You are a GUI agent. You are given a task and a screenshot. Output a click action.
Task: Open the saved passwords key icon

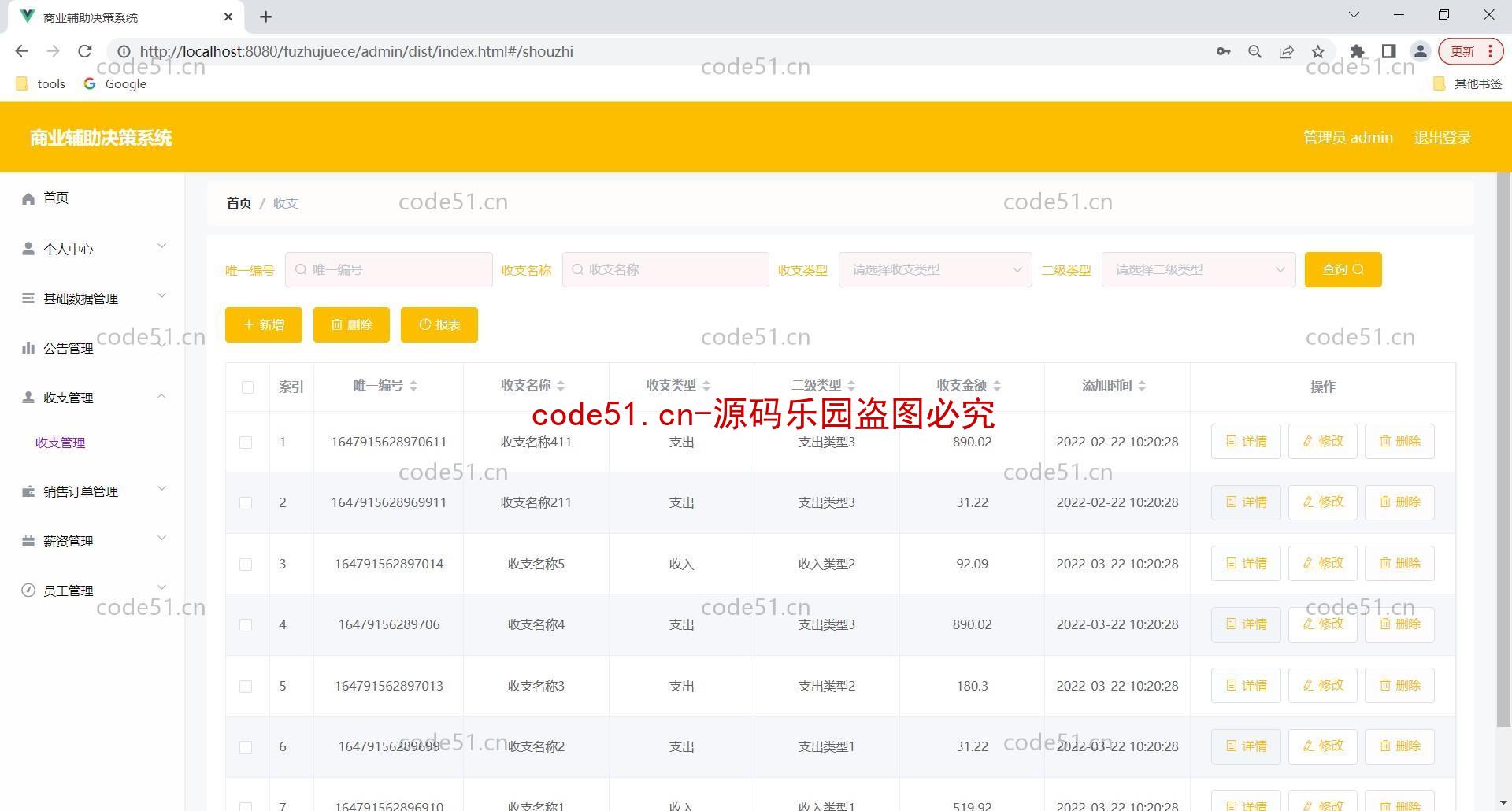tap(1223, 51)
